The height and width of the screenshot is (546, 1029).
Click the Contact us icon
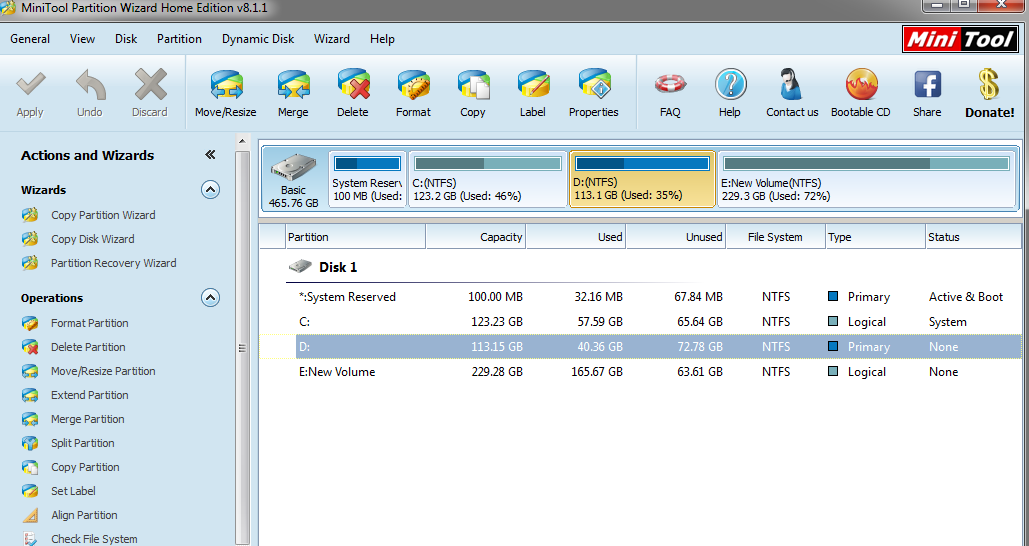791,85
